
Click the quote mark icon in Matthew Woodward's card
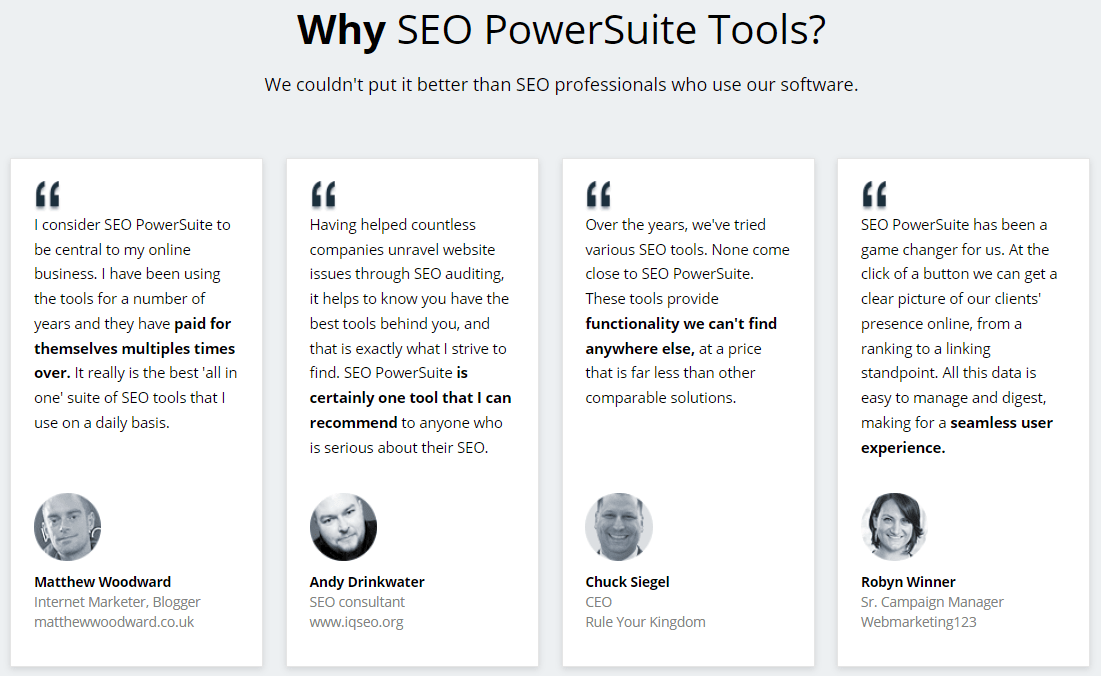[48, 194]
